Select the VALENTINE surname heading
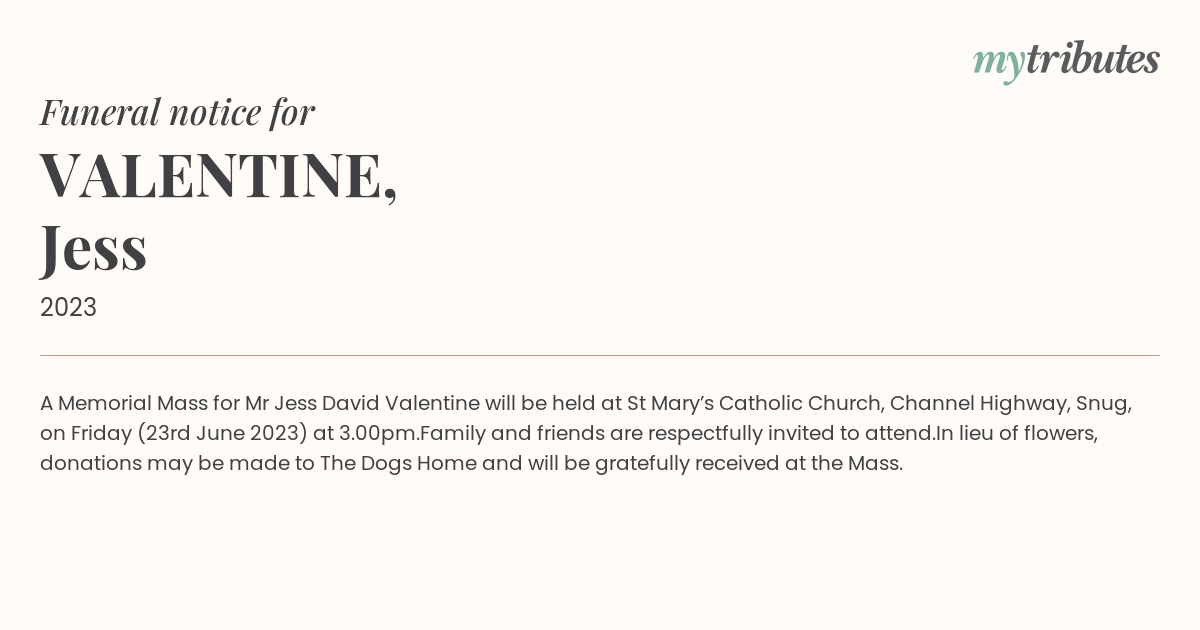This screenshot has height=630, width=1200. [218, 176]
